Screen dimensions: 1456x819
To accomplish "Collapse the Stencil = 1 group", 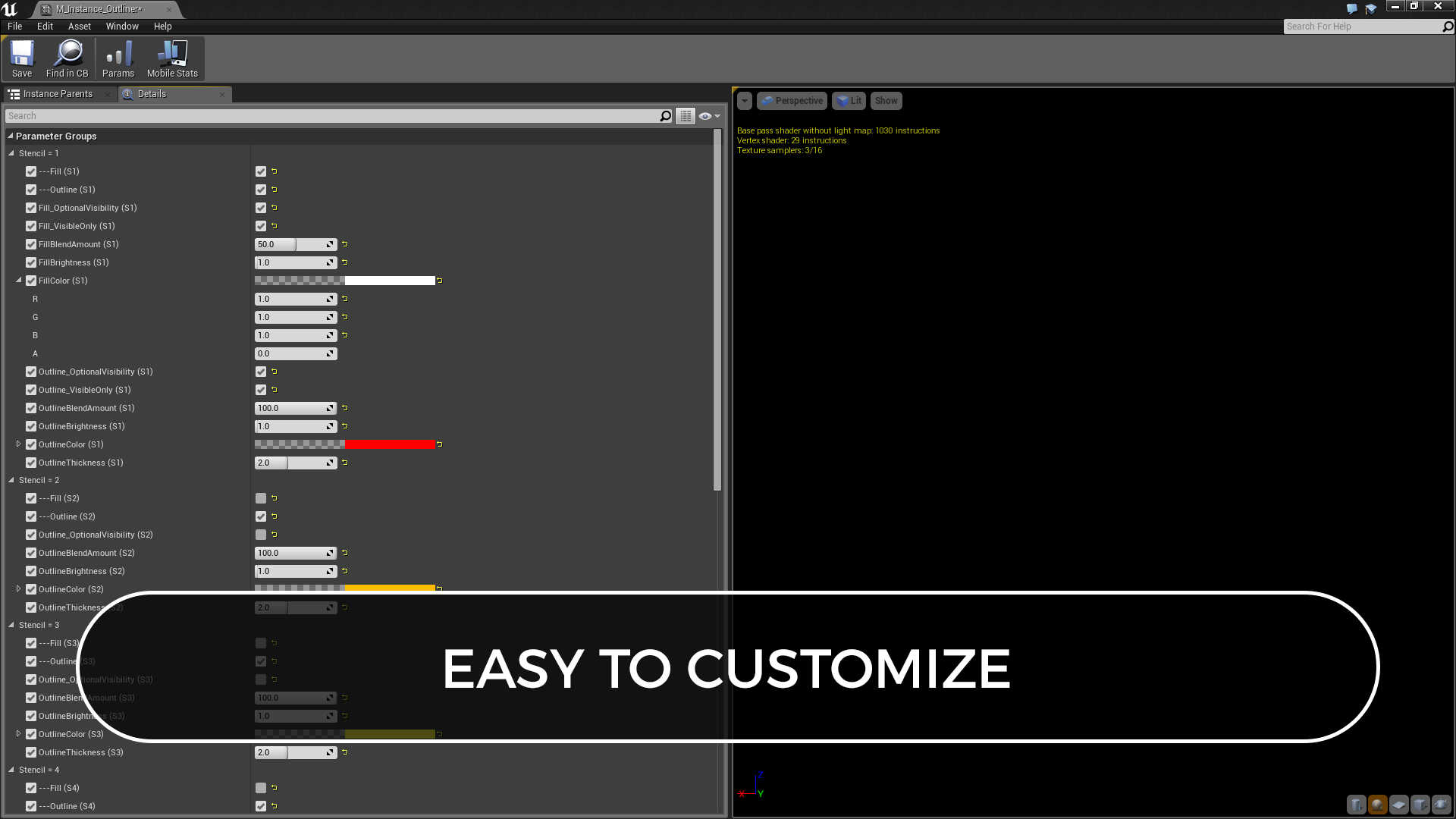I will point(11,153).
